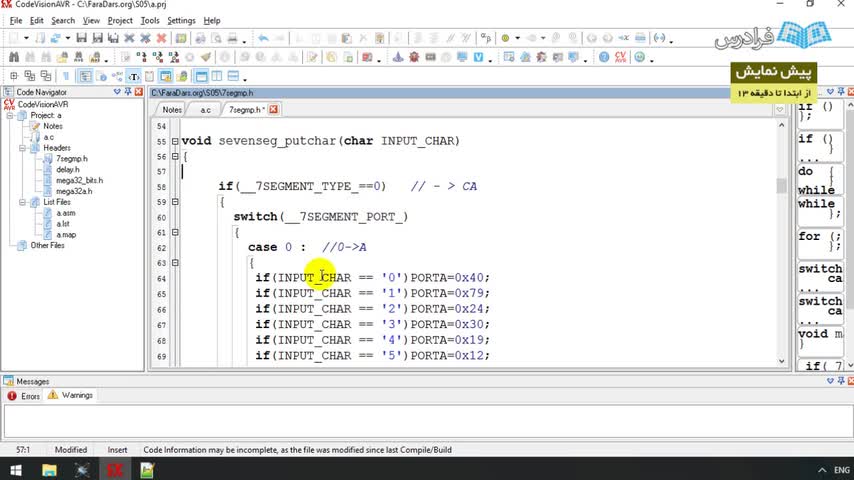The image size is (854, 480).
Task: Click the Build project icon
Action: point(158,57)
